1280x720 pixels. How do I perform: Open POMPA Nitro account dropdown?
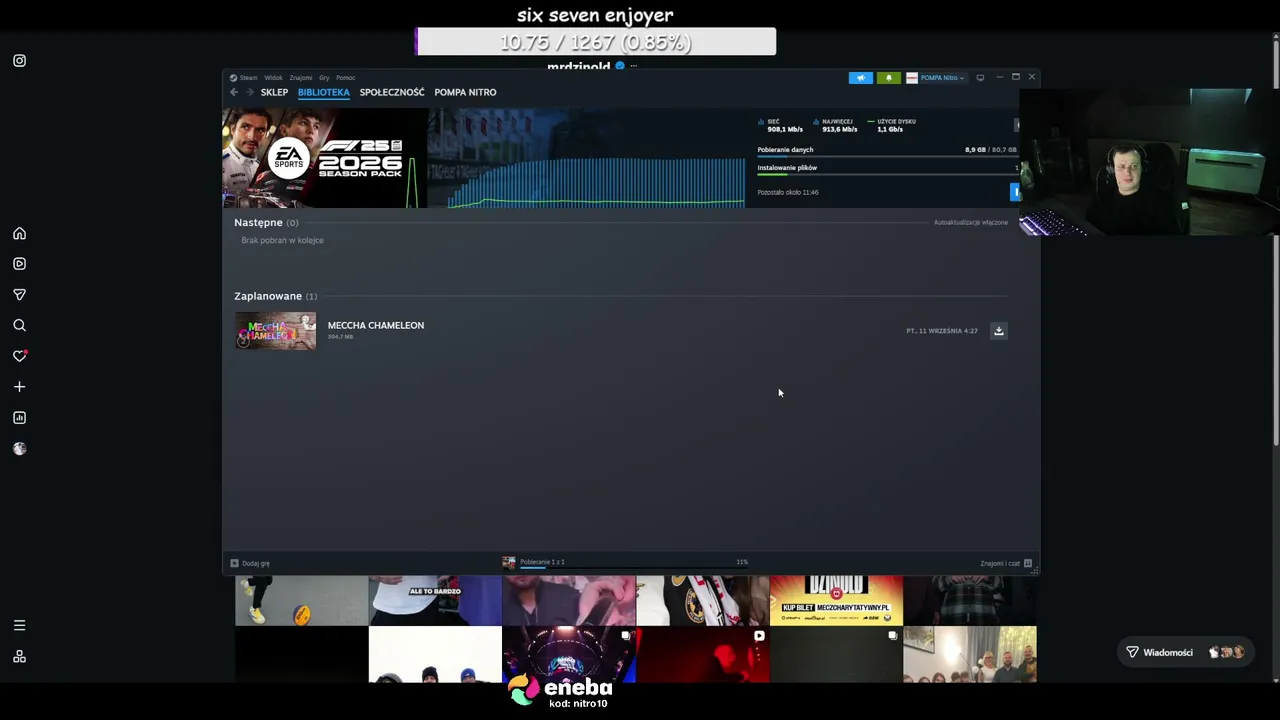pyautogui.click(x=935, y=78)
